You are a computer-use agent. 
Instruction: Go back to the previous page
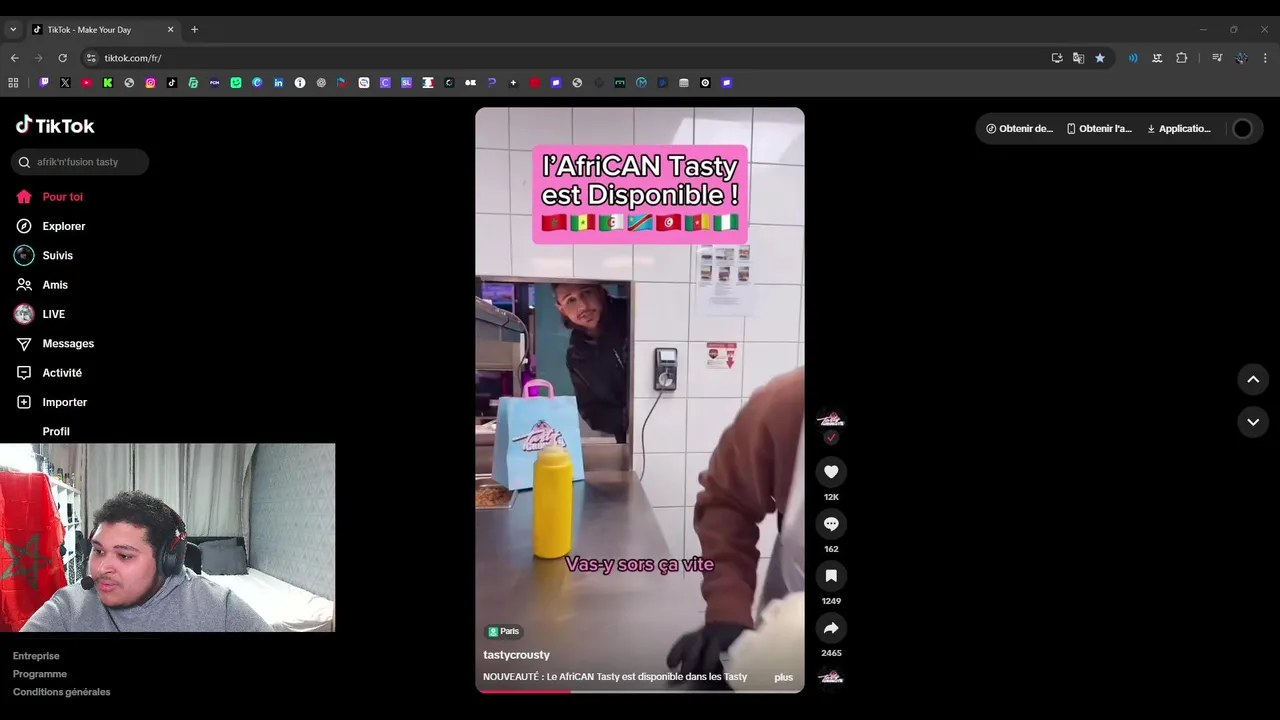tap(15, 58)
